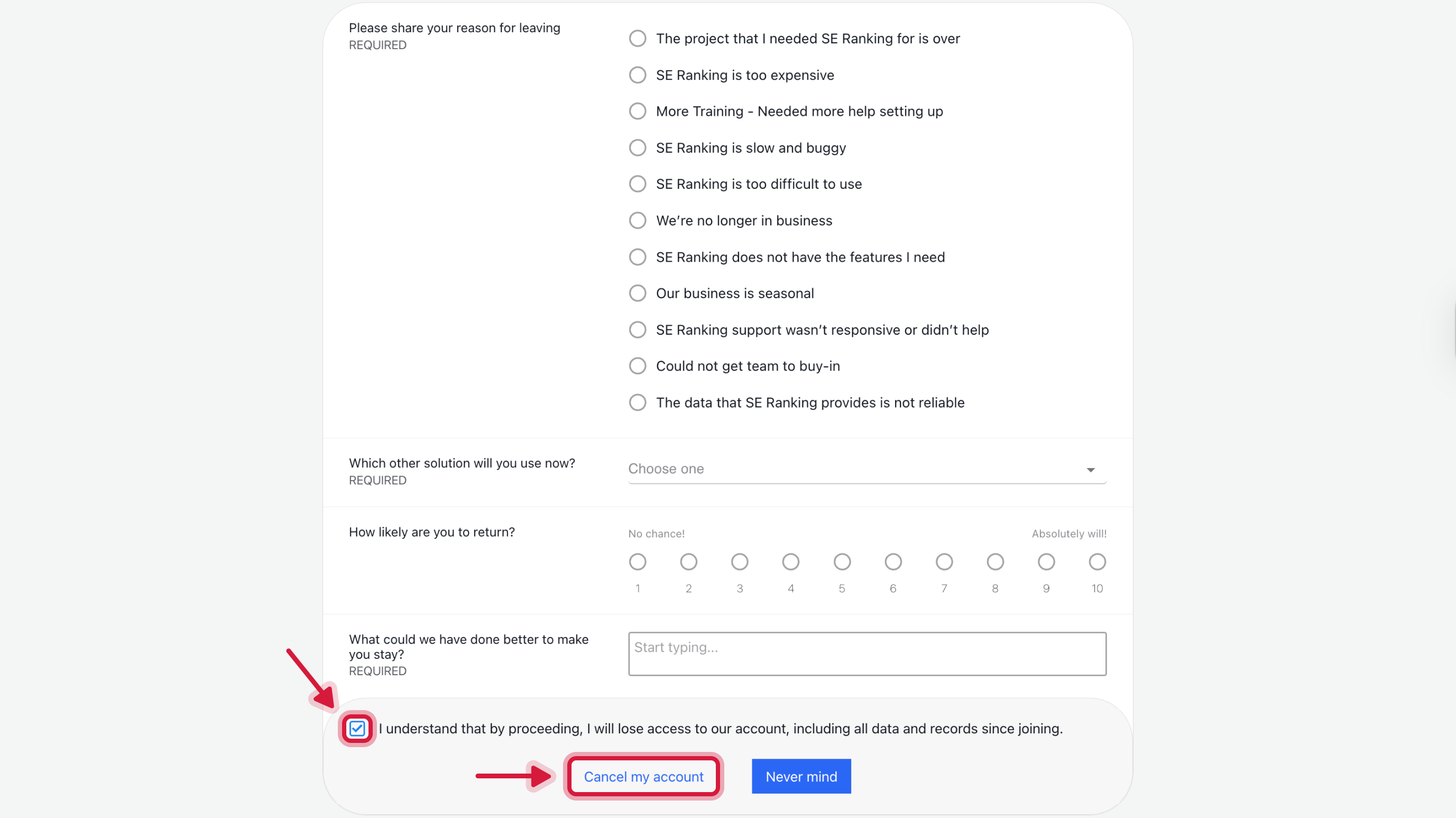Click the dropdown arrow for other solution
This screenshot has height=818, width=1456.
1090,470
